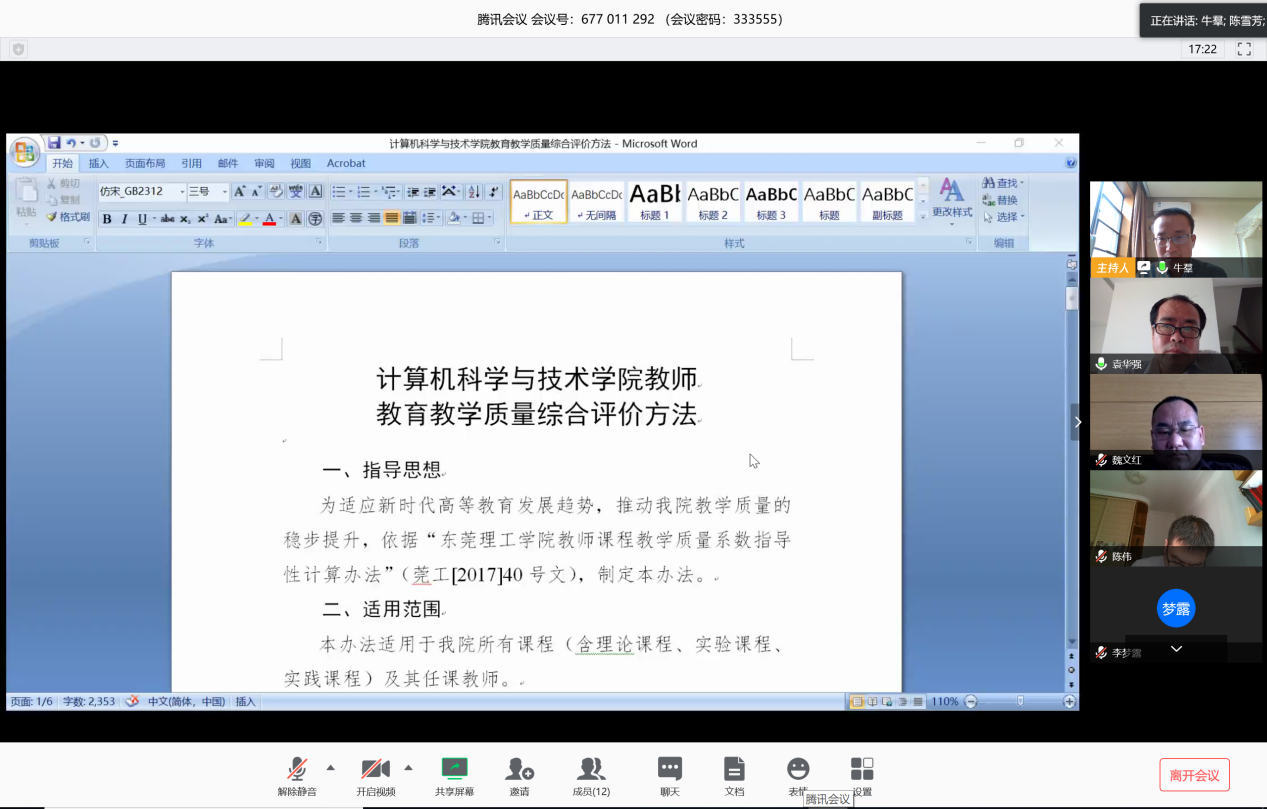The image size is (1267, 809).
Task: Open the line spacing dropdown
Action: pyautogui.click(x=431, y=217)
